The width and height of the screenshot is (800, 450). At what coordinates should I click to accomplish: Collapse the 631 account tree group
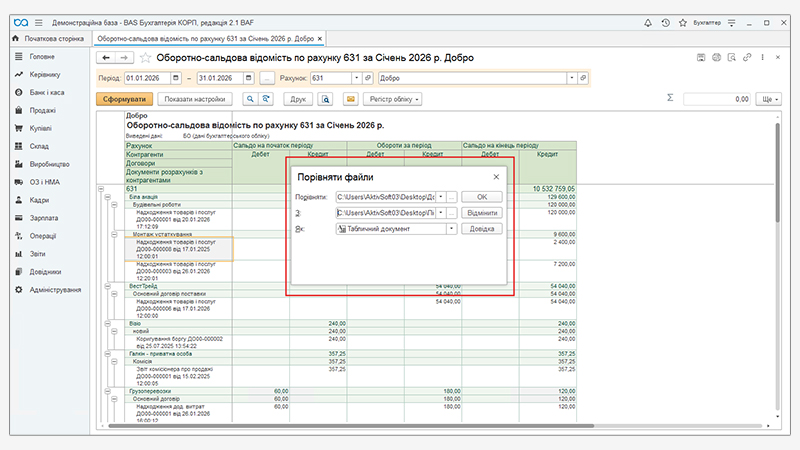tap(101, 189)
